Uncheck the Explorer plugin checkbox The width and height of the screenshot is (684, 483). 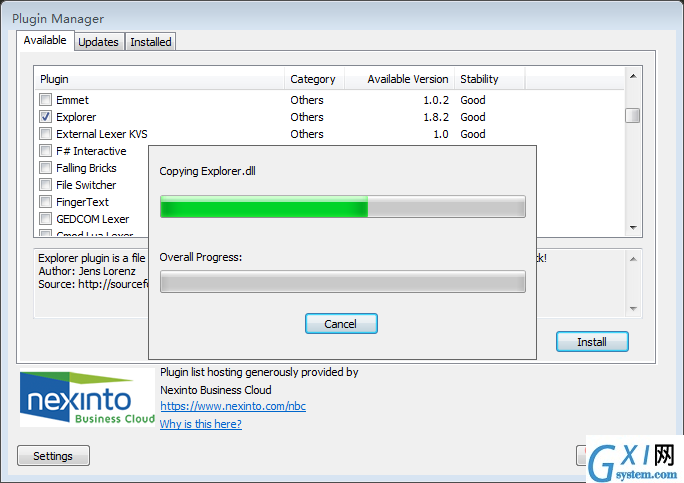45,117
